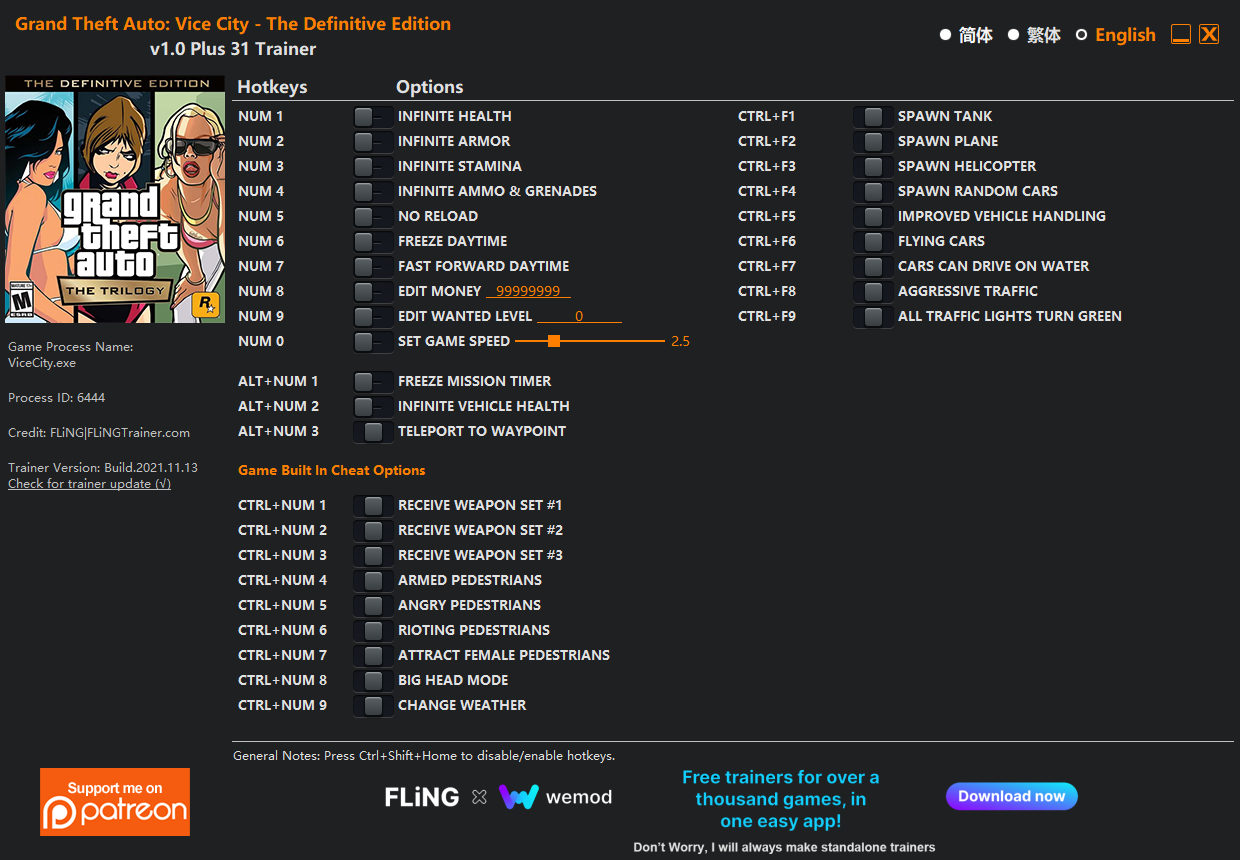Activate Teleport to Waypoint button

click(373, 431)
